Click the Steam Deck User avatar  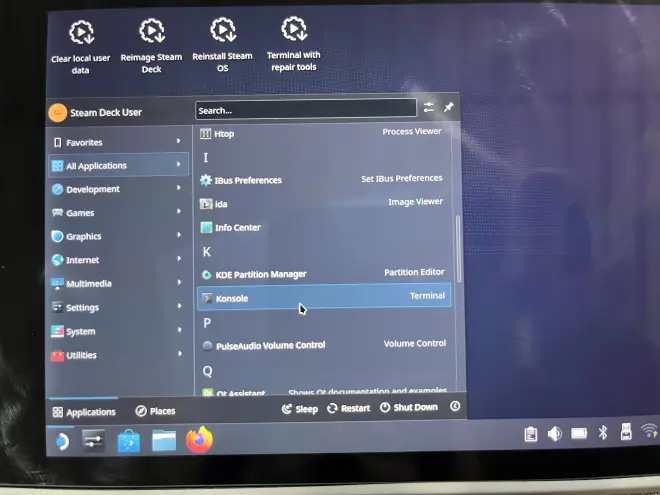[x=58, y=113]
